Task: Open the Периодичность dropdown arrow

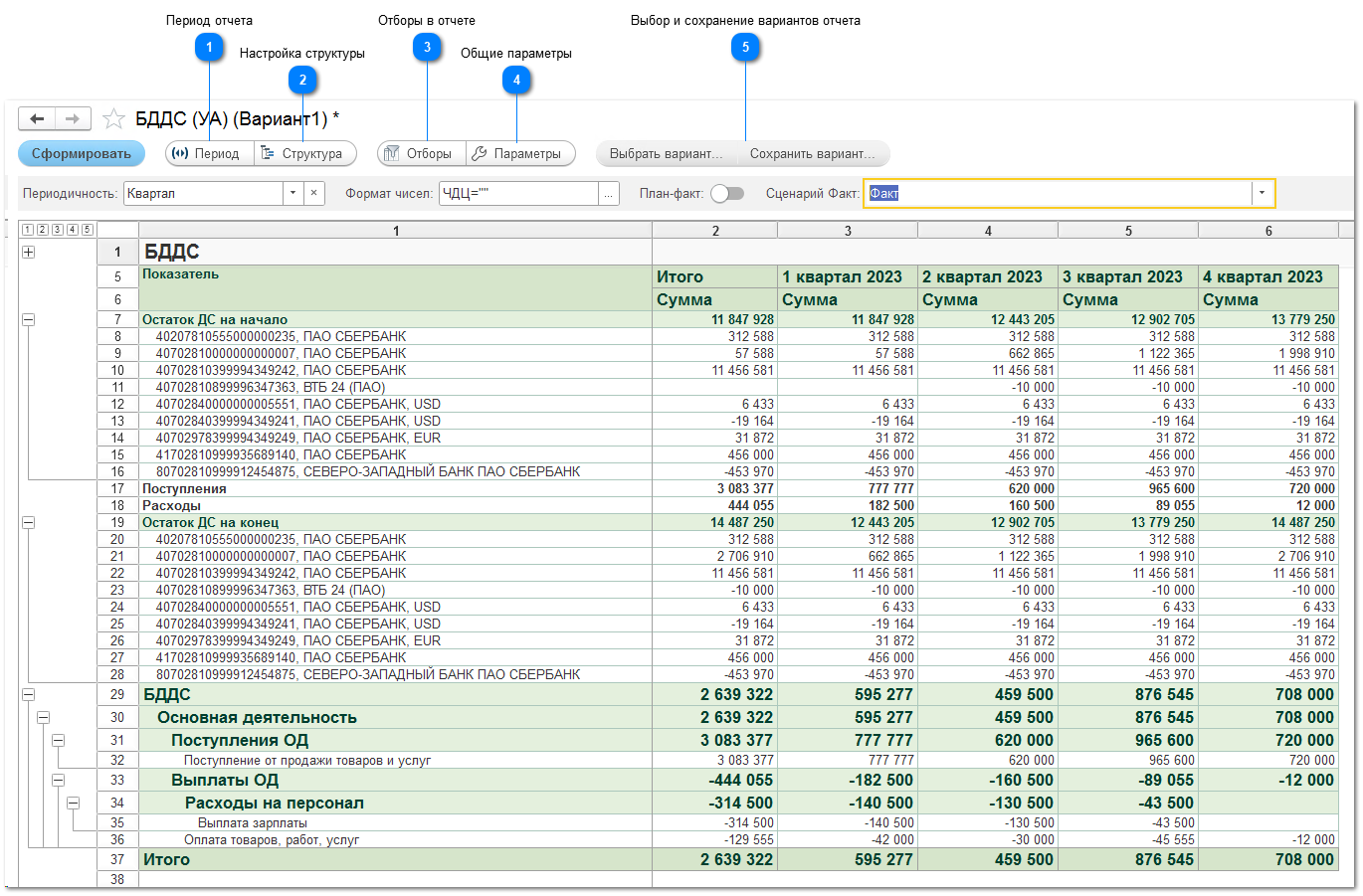Action: (x=292, y=193)
